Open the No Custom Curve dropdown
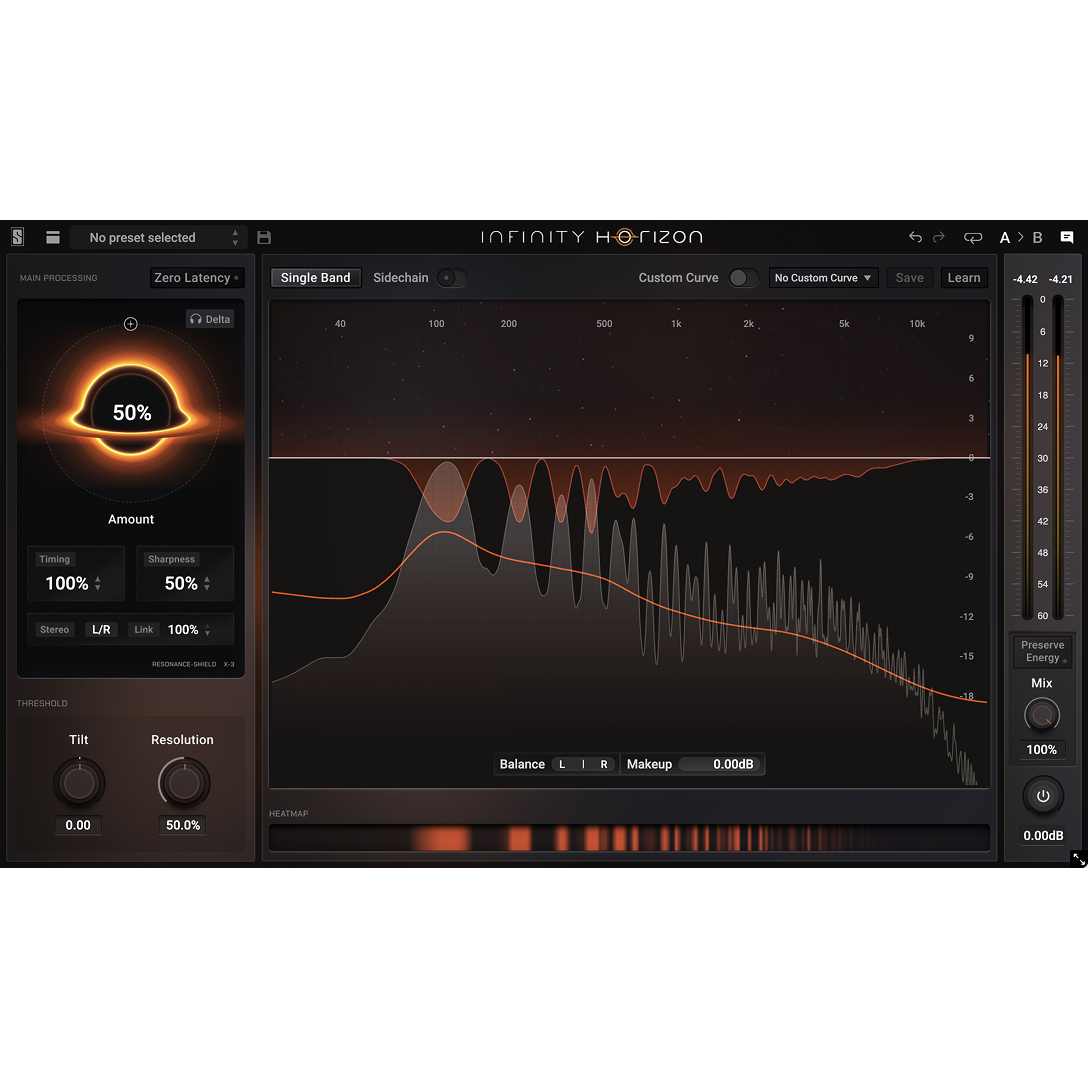This screenshot has width=1088, height=1088. [822, 277]
